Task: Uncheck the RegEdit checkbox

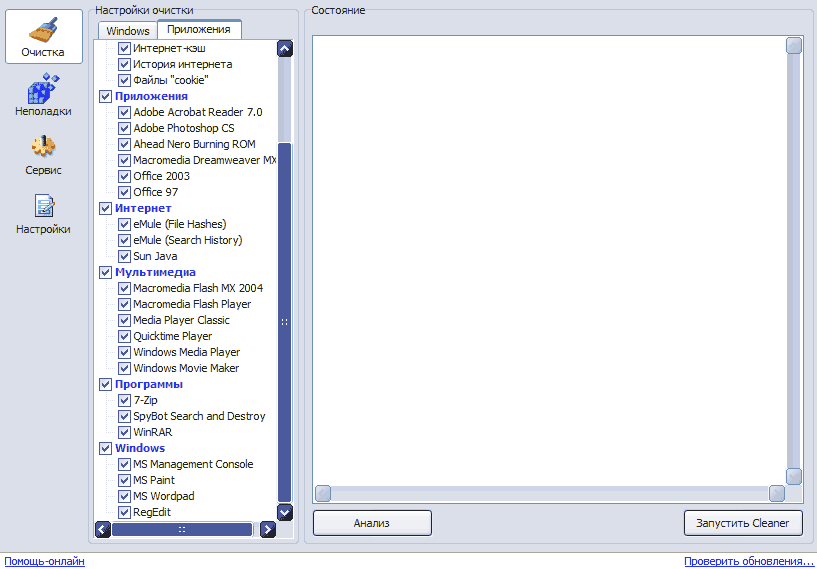Action: (x=124, y=512)
